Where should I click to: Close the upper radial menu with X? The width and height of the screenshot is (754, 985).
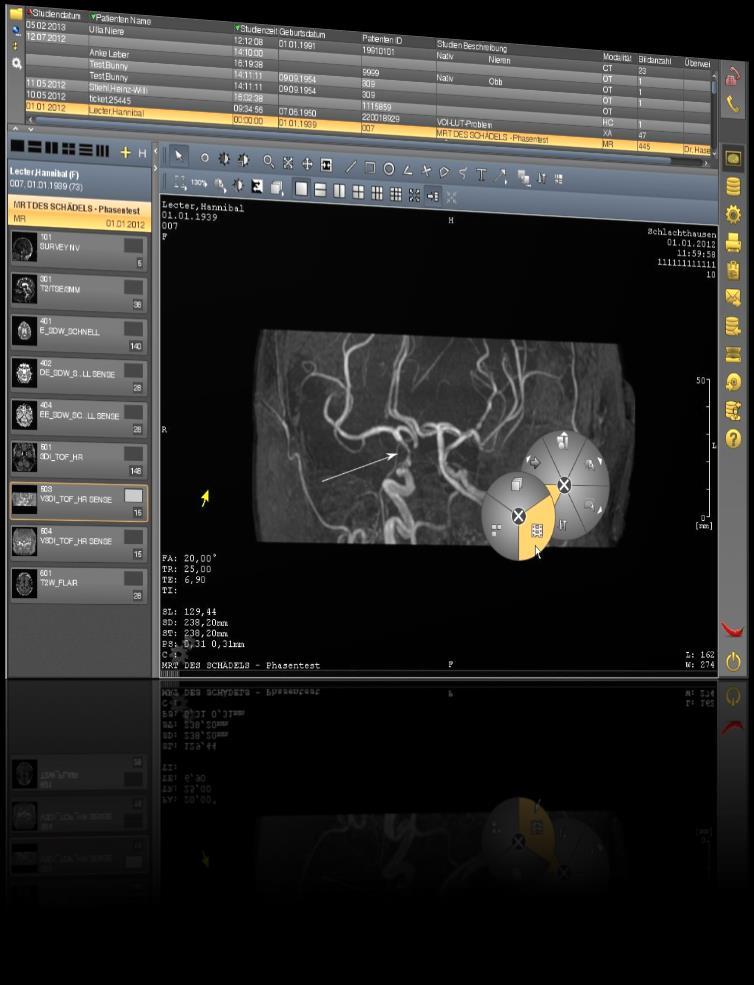click(x=564, y=485)
